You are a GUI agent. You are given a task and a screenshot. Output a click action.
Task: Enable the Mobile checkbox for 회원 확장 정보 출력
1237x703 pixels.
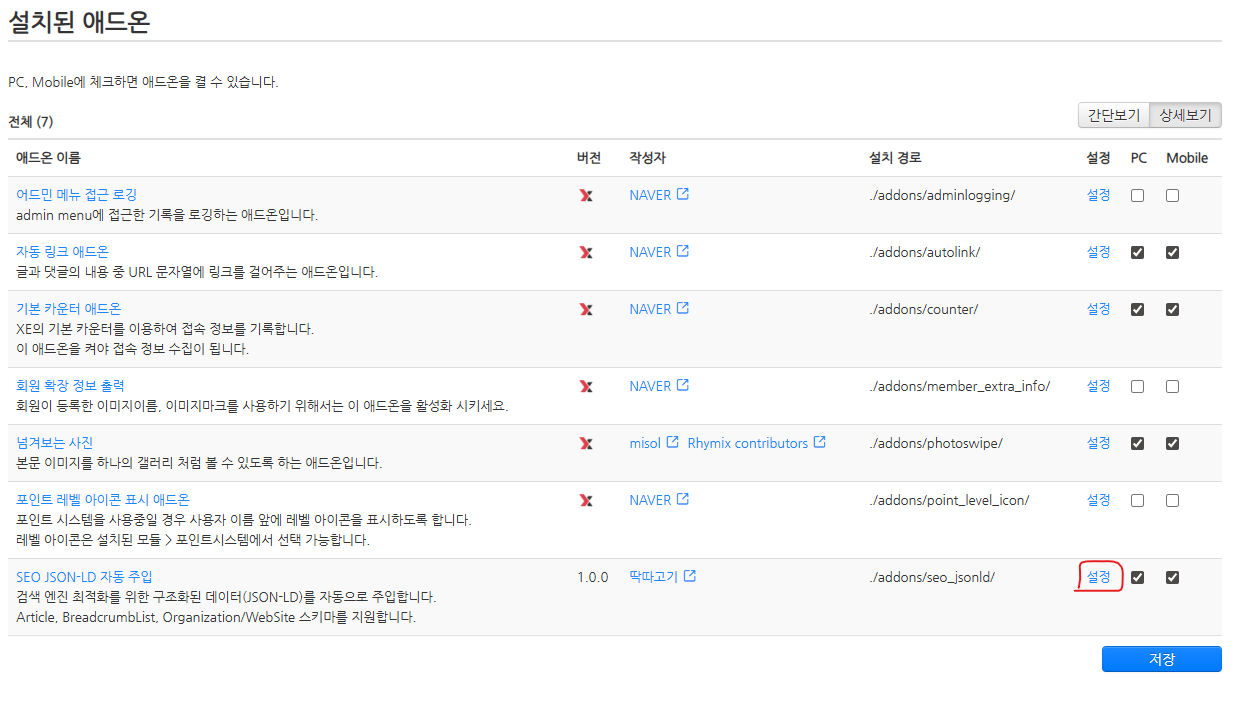(x=1172, y=385)
